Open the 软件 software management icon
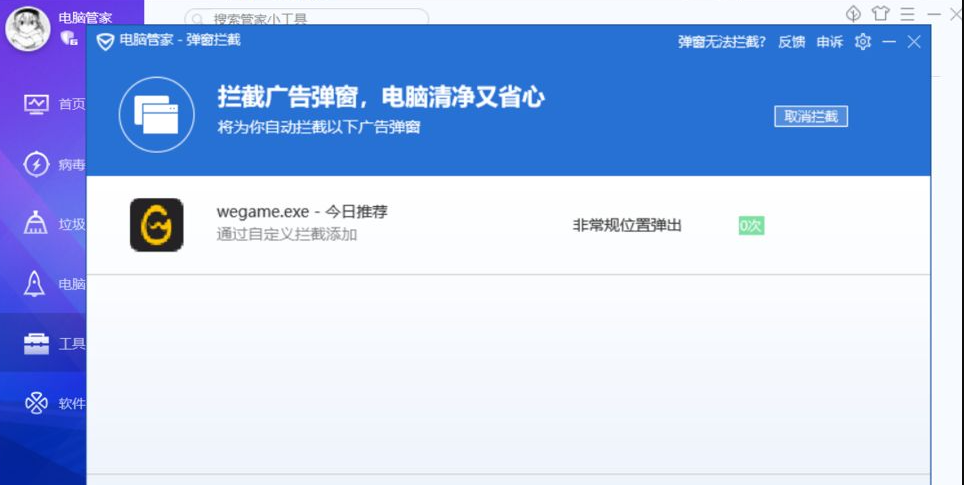This screenshot has width=964, height=485. (36, 404)
